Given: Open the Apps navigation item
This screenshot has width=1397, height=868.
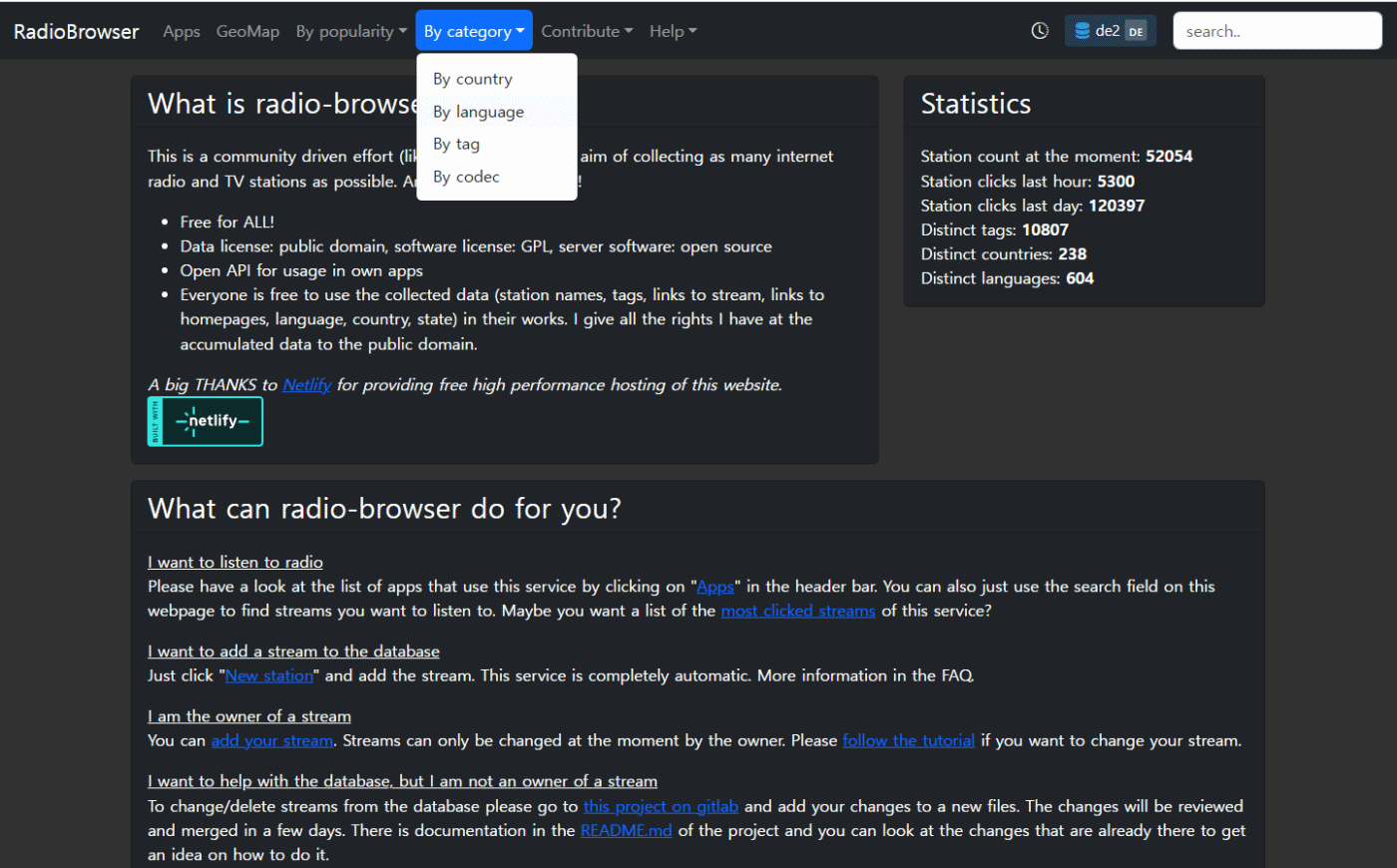Looking at the screenshot, I should 182,32.
